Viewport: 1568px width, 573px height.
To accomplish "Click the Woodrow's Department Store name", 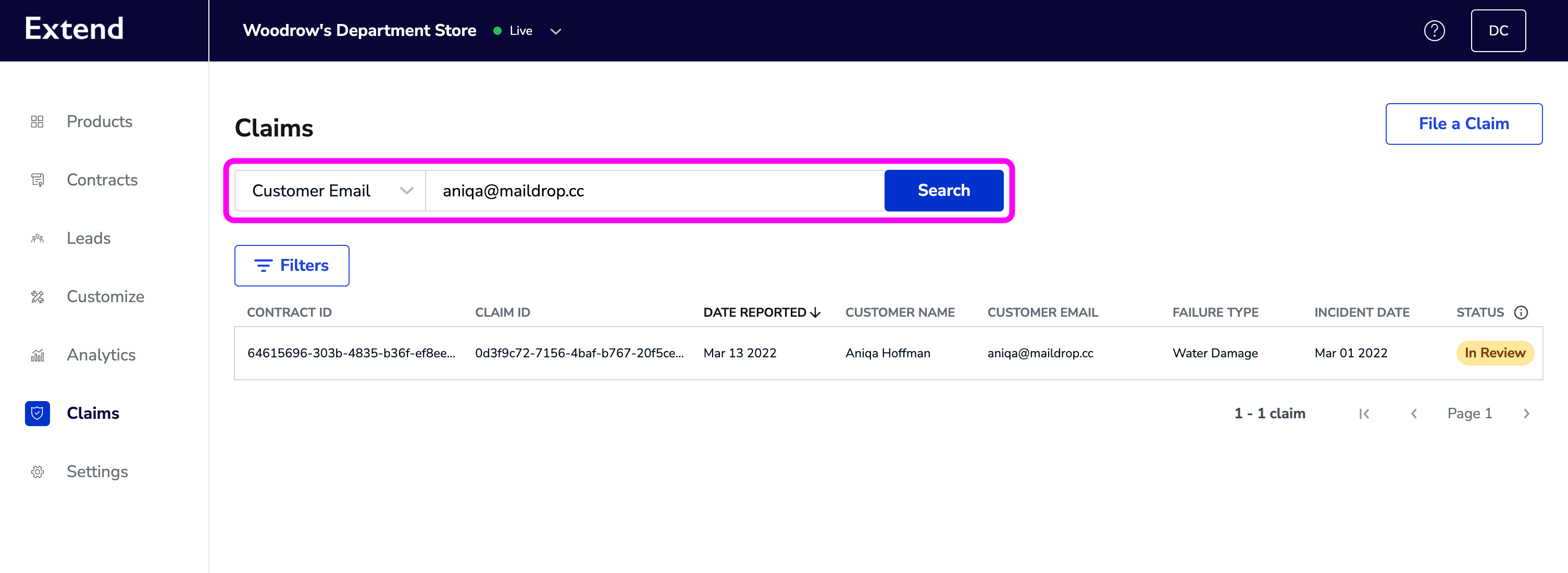I will [x=359, y=30].
